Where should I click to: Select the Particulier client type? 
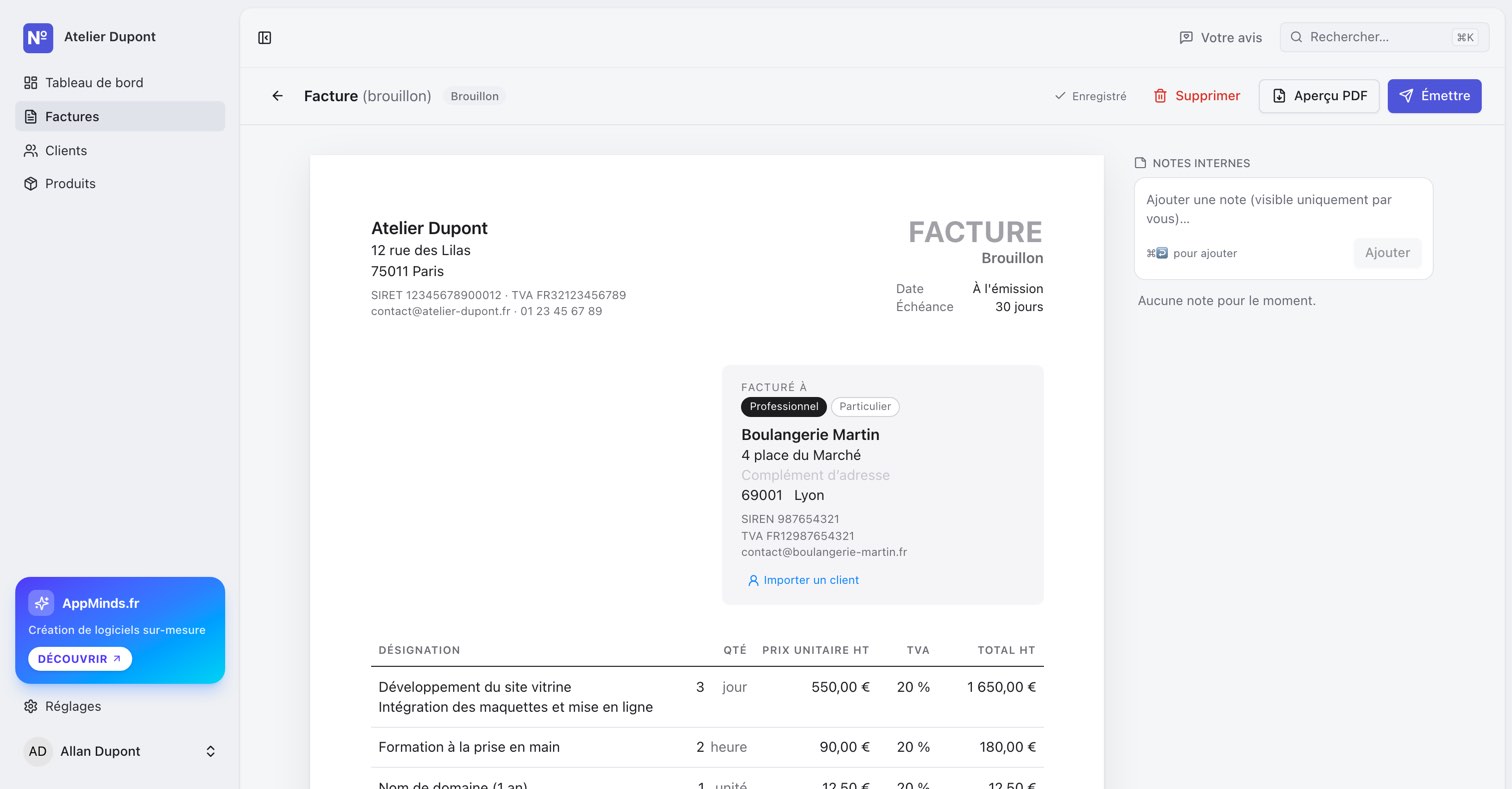pyautogui.click(x=865, y=407)
